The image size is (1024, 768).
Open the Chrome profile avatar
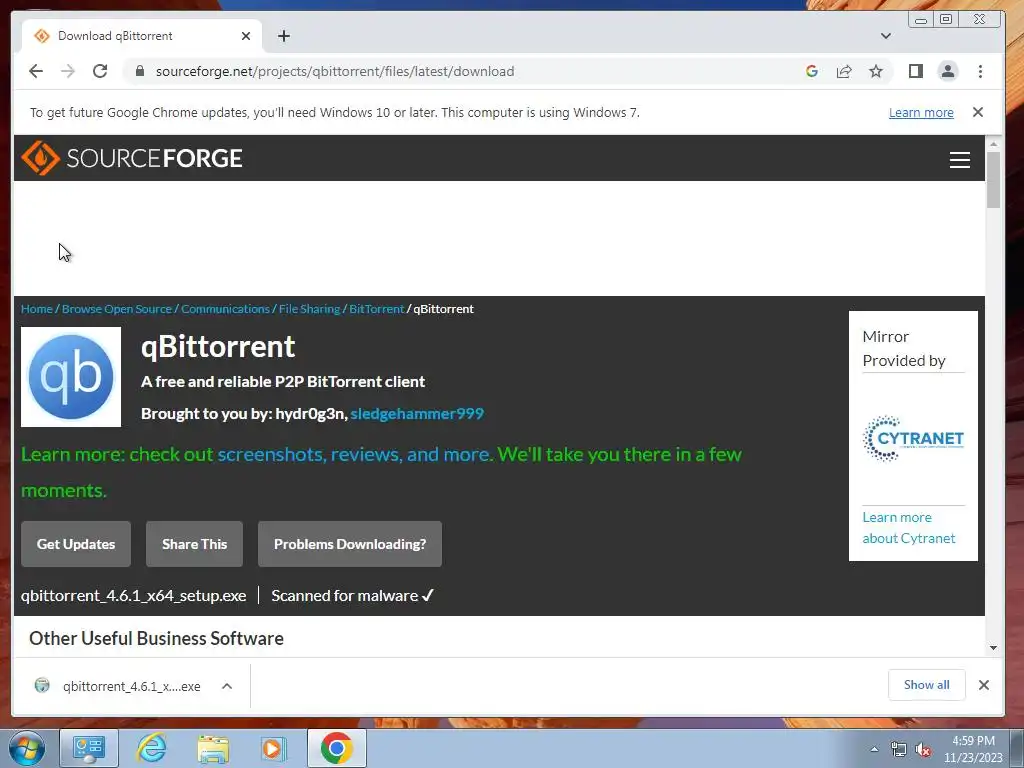click(x=948, y=71)
